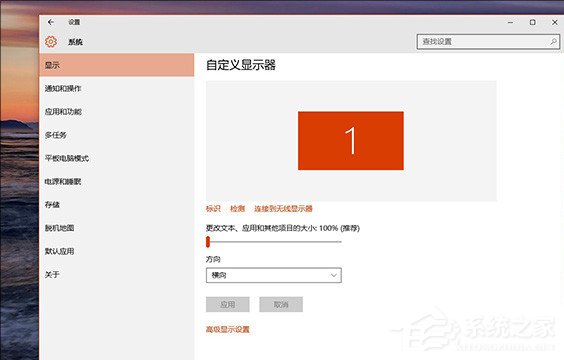Select 显示 in the sidebar
Screen dimensions: 564x360
(117, 65)
